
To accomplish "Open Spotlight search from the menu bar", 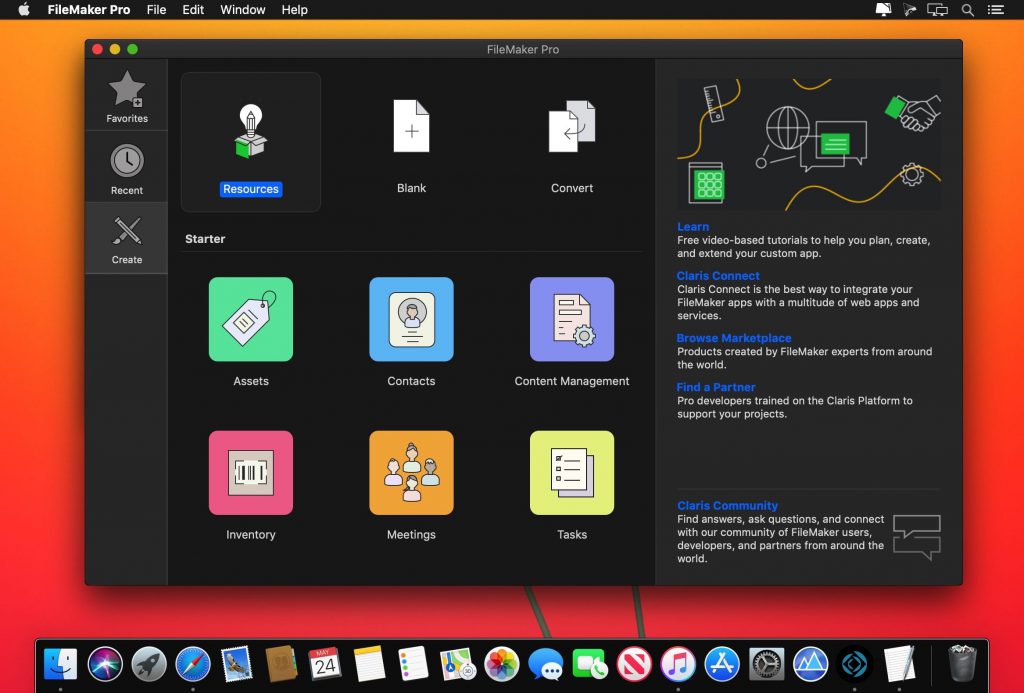I will (967, 10).
